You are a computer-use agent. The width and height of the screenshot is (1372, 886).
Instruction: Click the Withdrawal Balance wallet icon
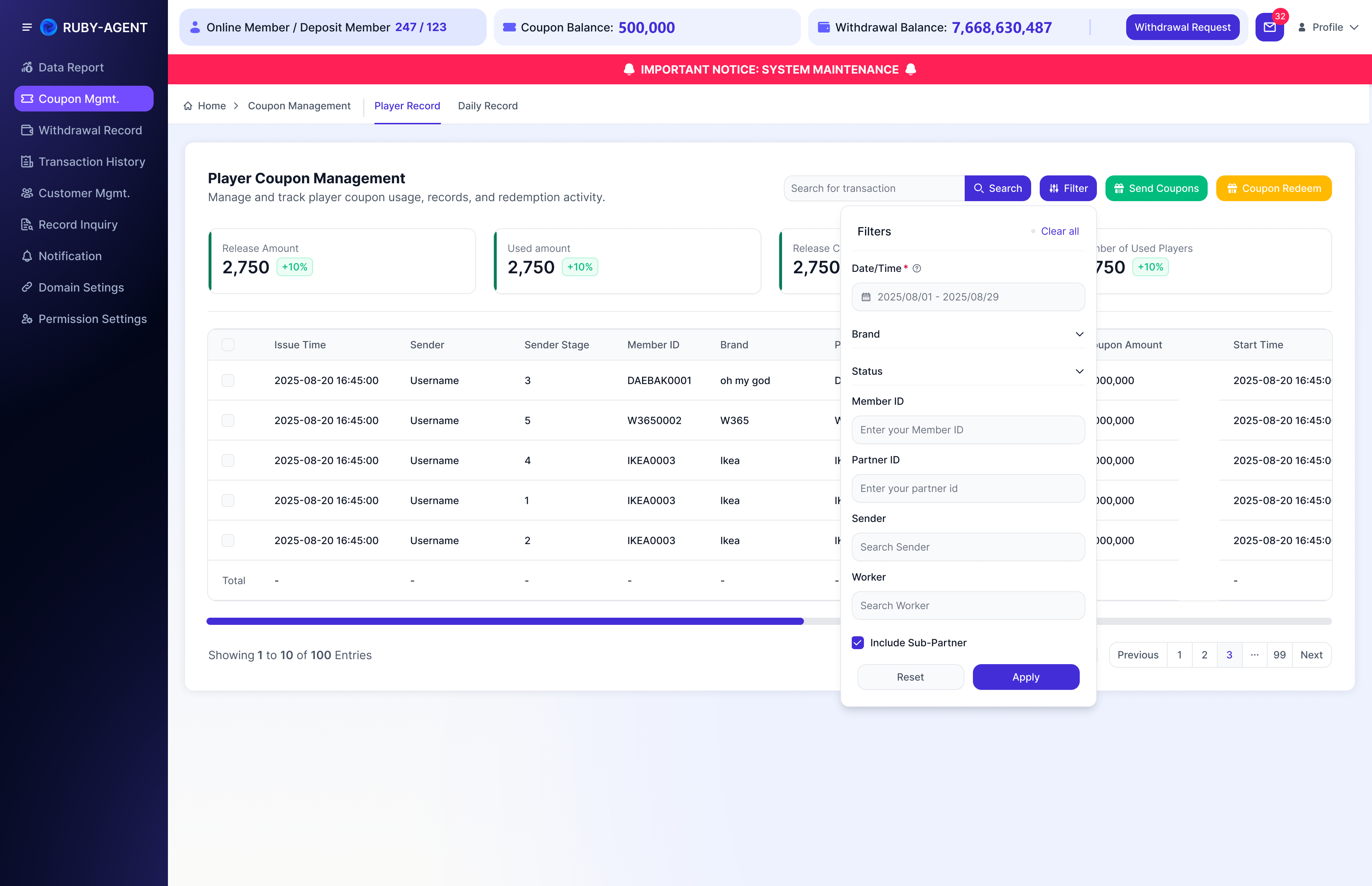pyautogui.click(x=824, y=27)
